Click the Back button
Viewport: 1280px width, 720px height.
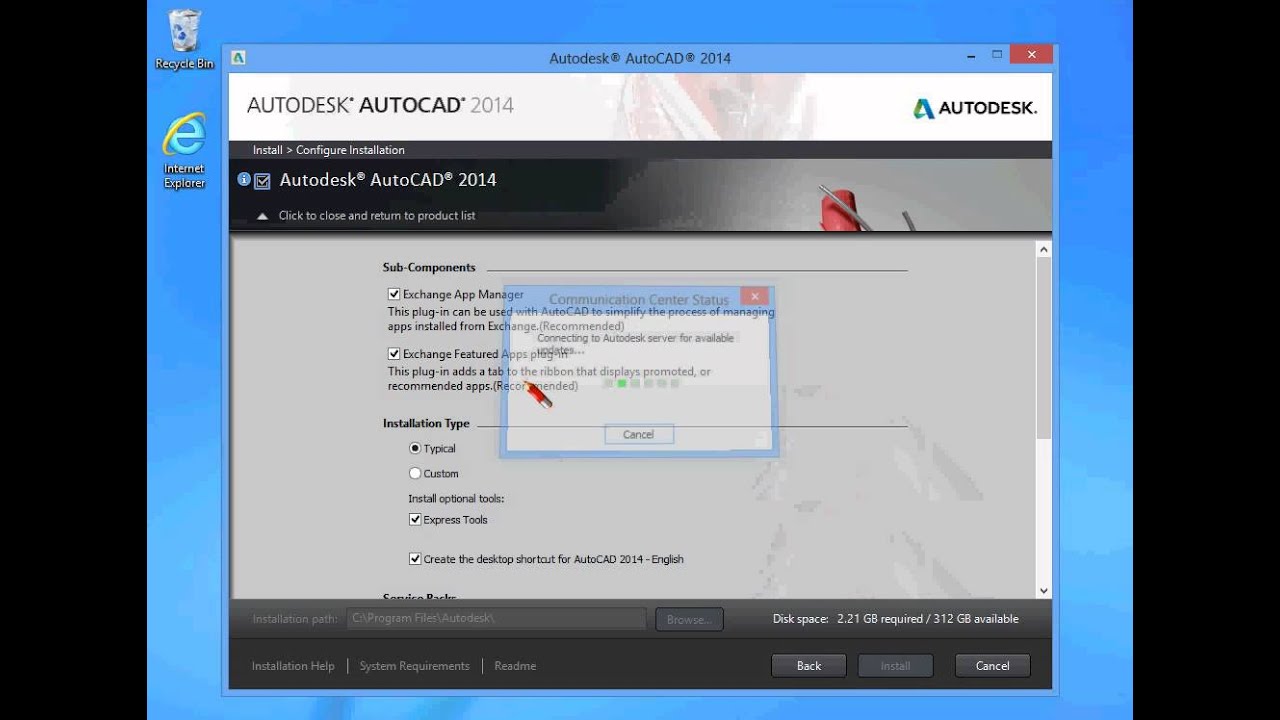(x=809, y=666)
